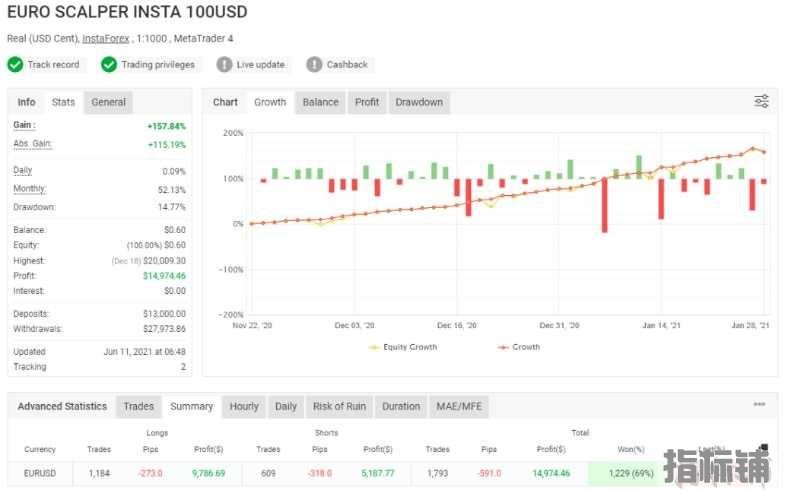786x491 pixels.
Task: Click the Monthly stat label
Action: coord(30,189)
